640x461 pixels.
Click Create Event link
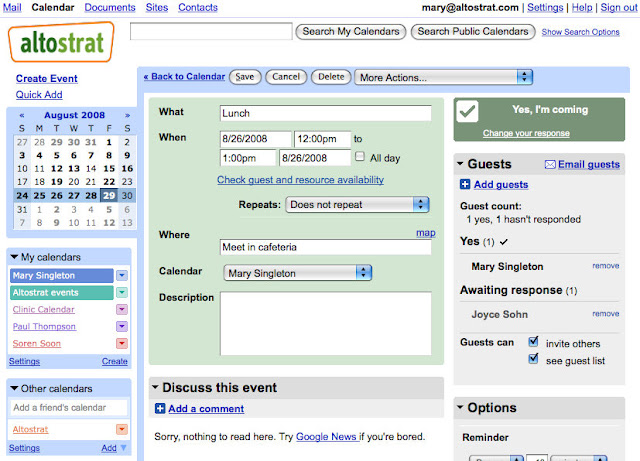pos(47,78)
